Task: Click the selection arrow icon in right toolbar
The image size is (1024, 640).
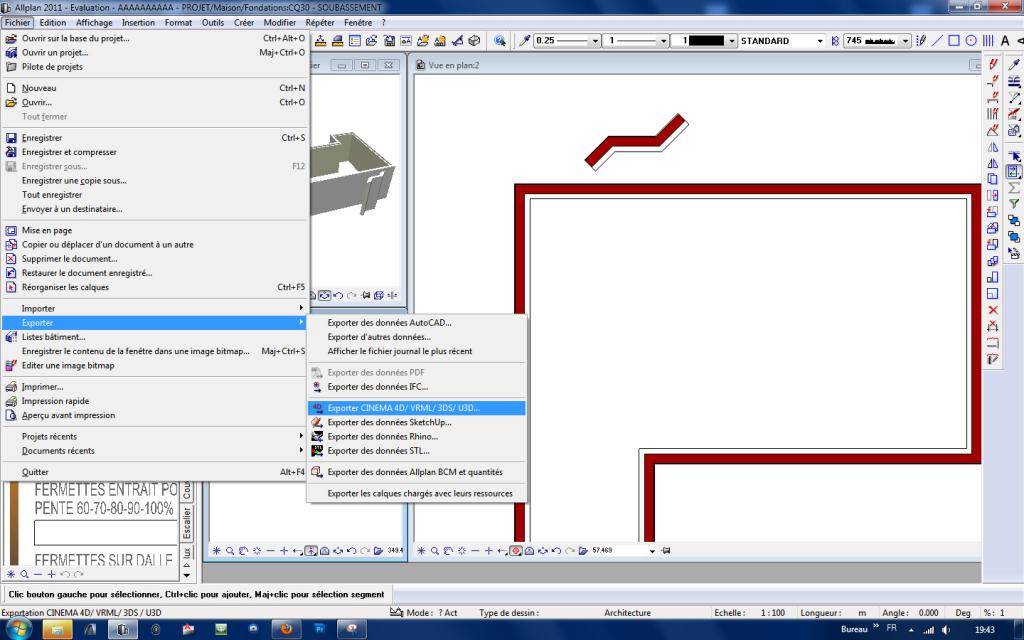Action: tap(1014, 156)
